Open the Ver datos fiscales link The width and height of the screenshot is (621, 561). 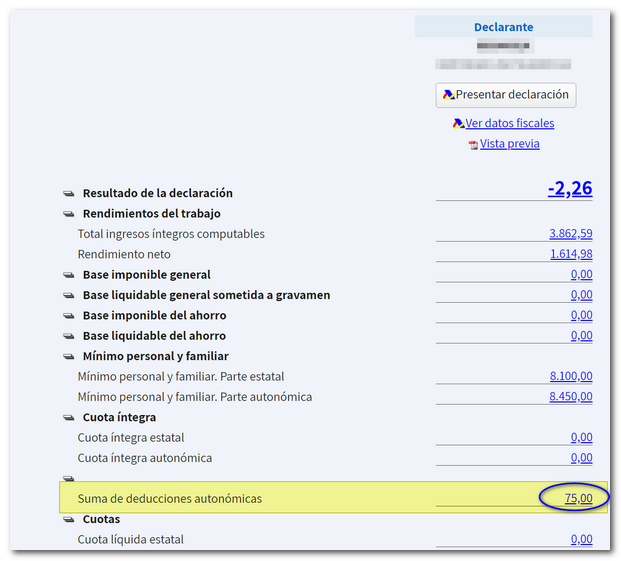click(x=509, y=124)
